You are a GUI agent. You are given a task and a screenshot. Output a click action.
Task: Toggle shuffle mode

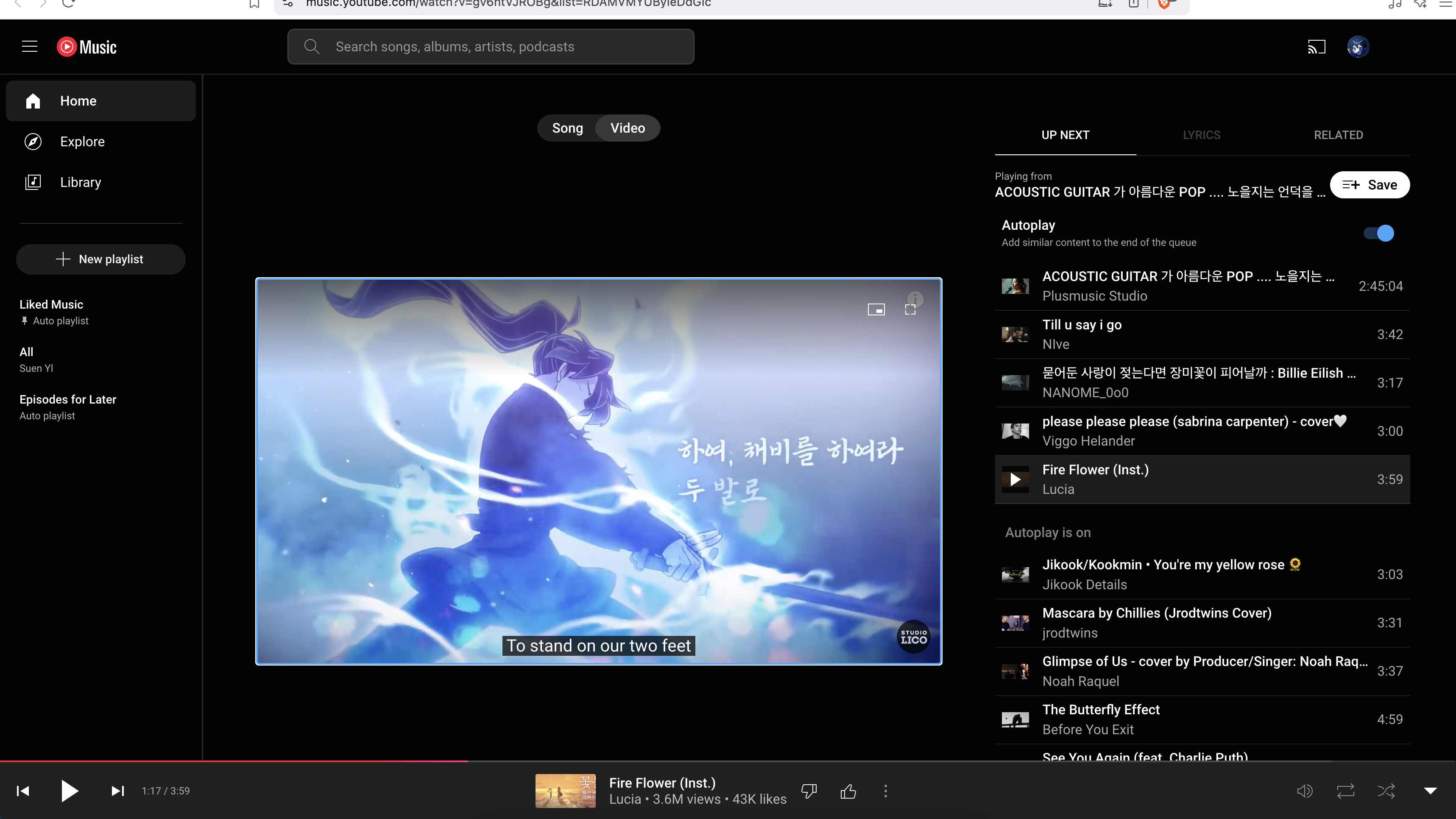1386,791
